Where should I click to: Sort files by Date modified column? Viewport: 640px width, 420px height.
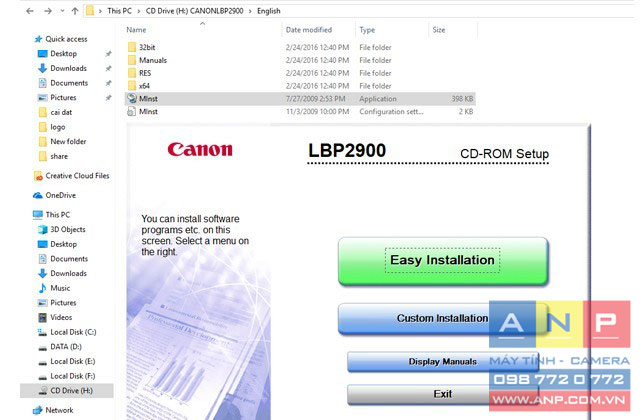pos(309,30)
